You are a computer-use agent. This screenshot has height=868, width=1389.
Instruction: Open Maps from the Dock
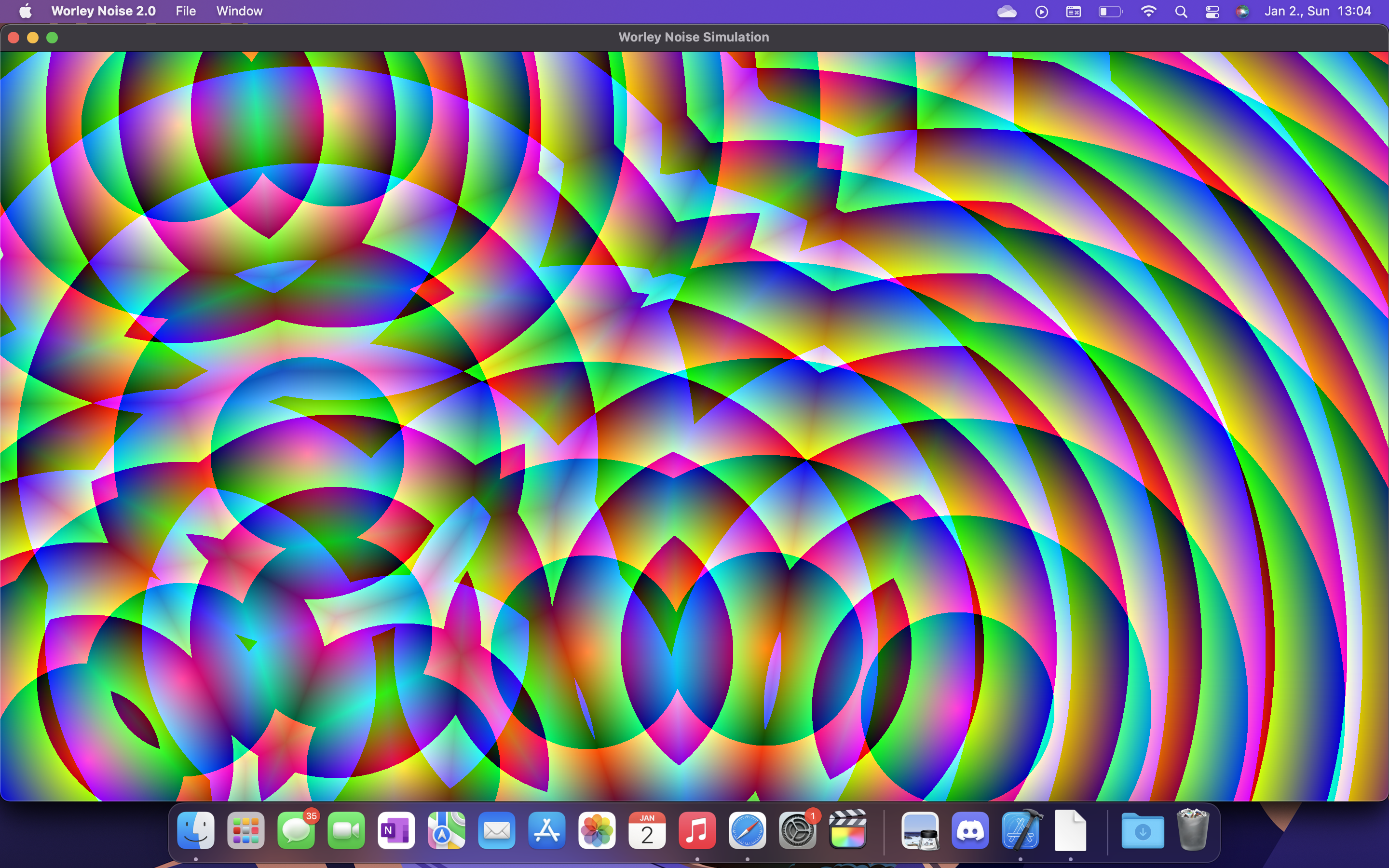pyautogui.click(x=447, y=830)
